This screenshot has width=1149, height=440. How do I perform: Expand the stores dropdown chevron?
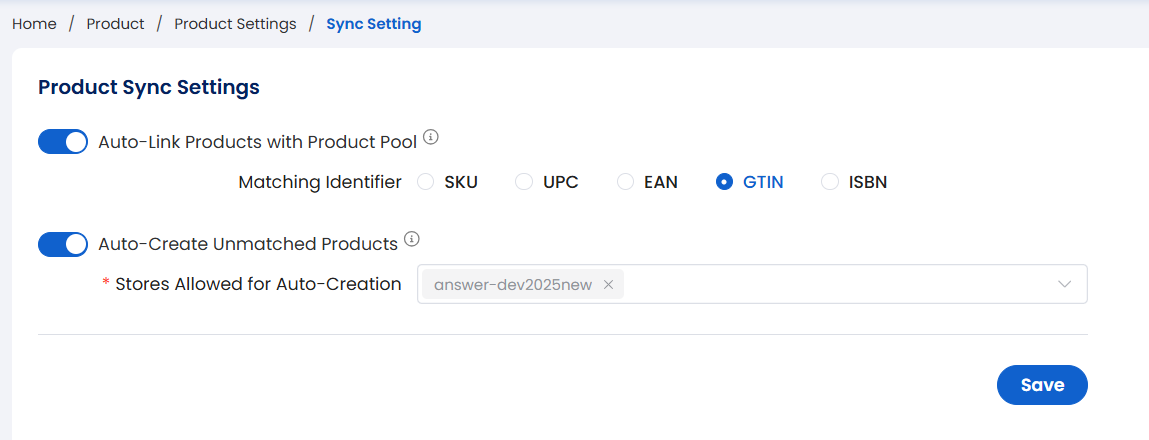point(1064,285)
